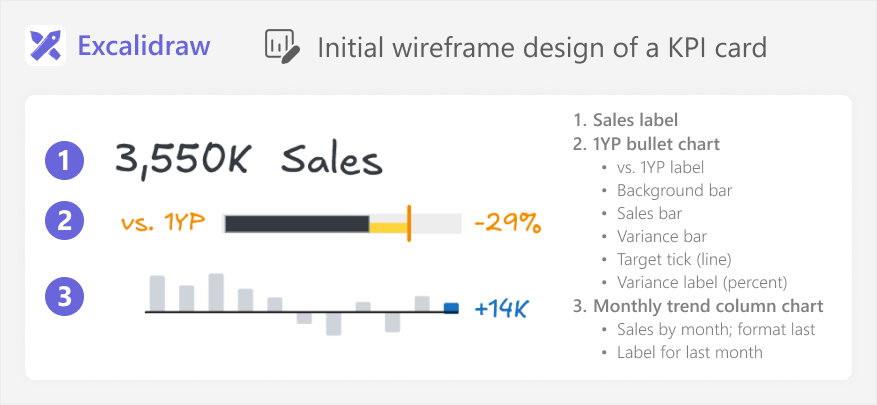Select the purple number 3 circle
This screenshot has height=405, width=877.
[x=64, y=296]
